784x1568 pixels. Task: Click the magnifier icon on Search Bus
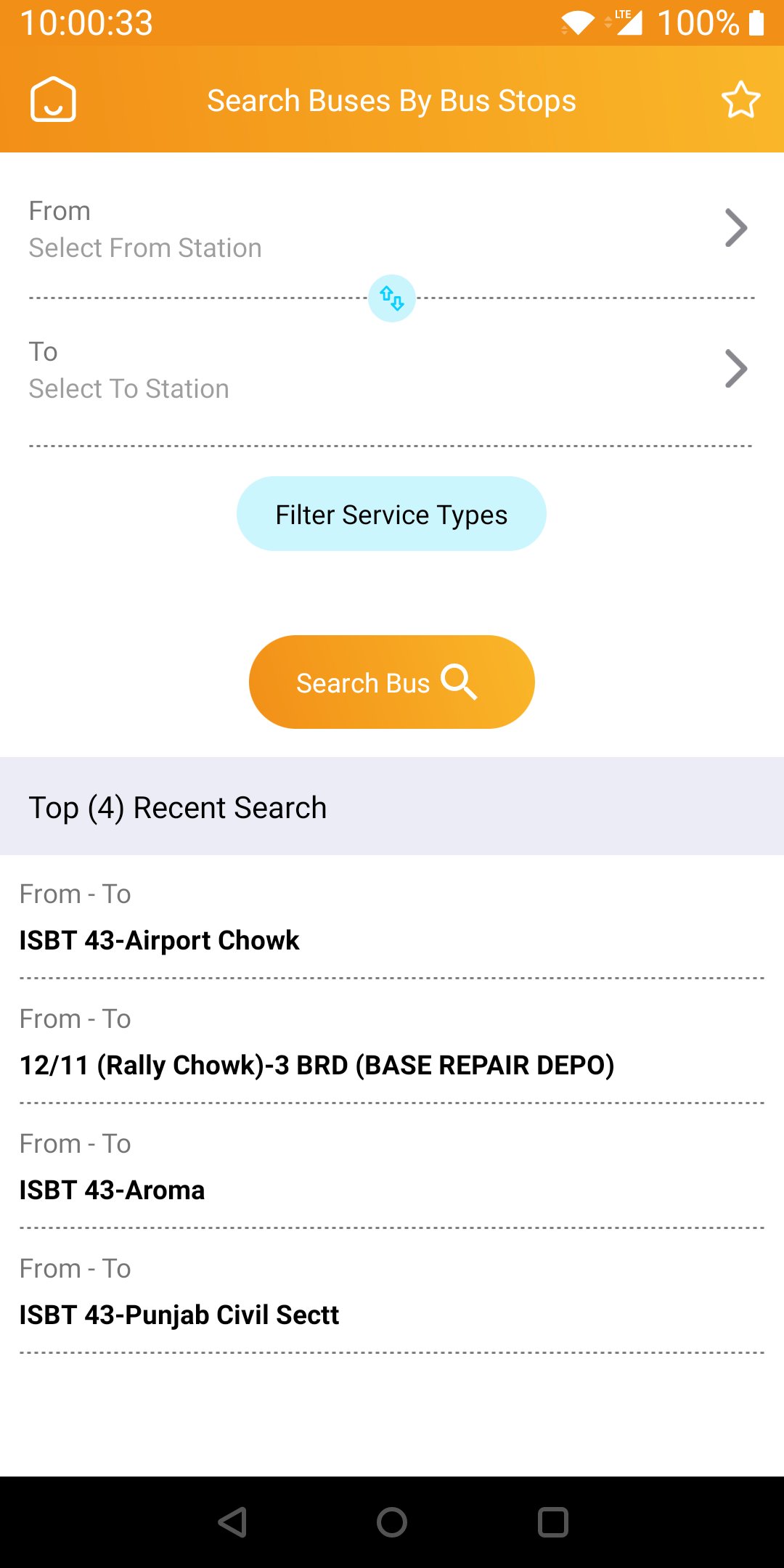[459, 682]
